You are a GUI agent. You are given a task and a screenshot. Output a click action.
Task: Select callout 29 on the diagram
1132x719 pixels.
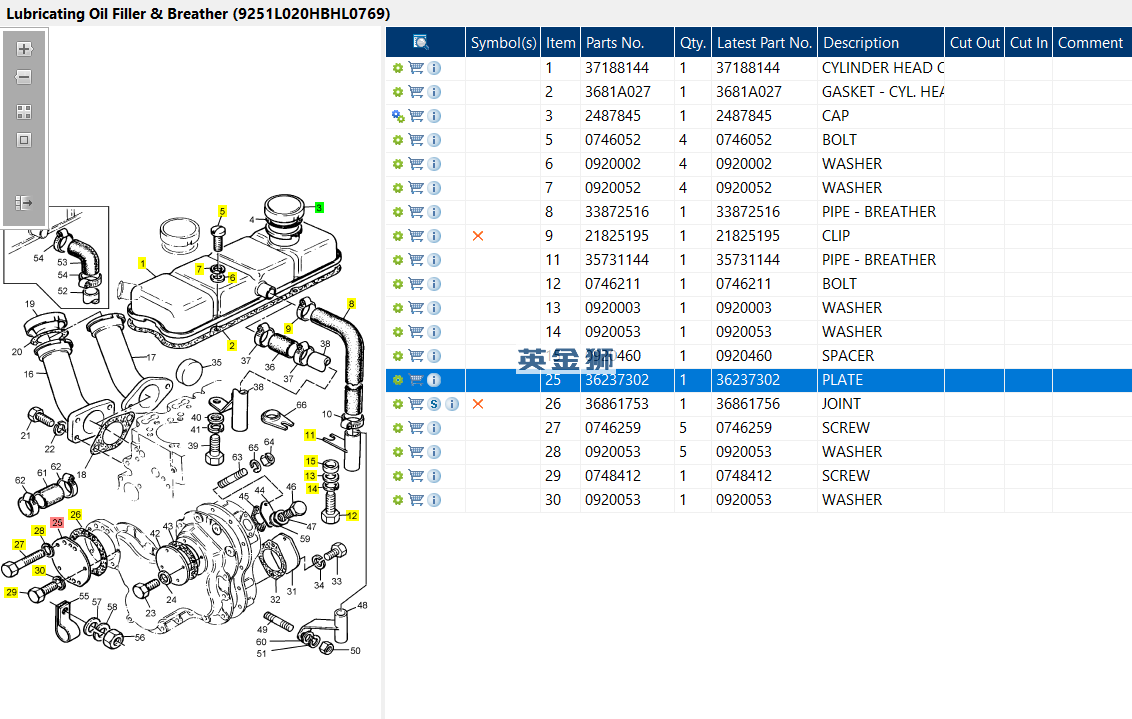(12, 593)
